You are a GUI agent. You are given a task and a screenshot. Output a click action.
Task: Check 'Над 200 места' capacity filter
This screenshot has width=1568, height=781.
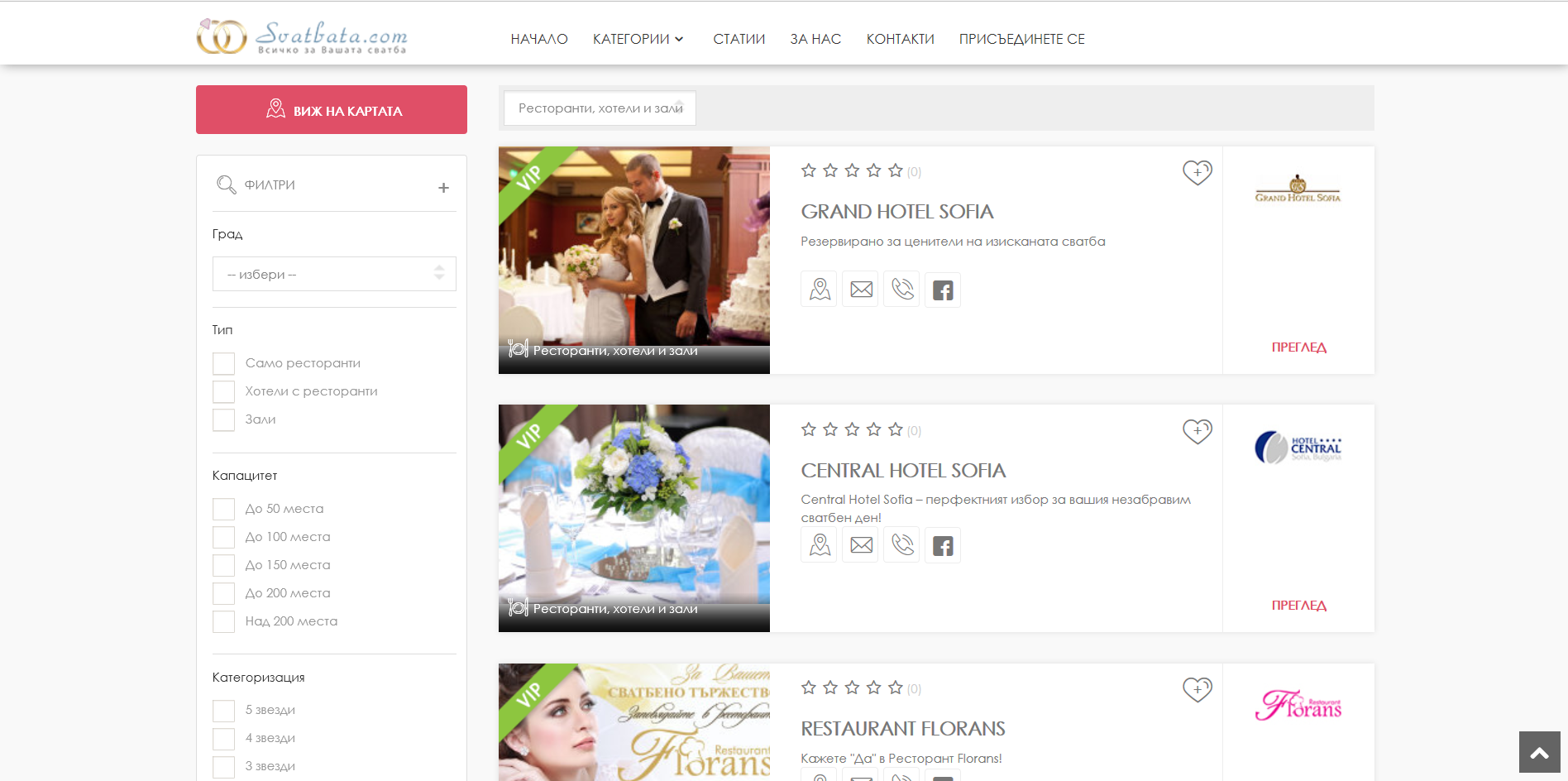coord(223,621)
